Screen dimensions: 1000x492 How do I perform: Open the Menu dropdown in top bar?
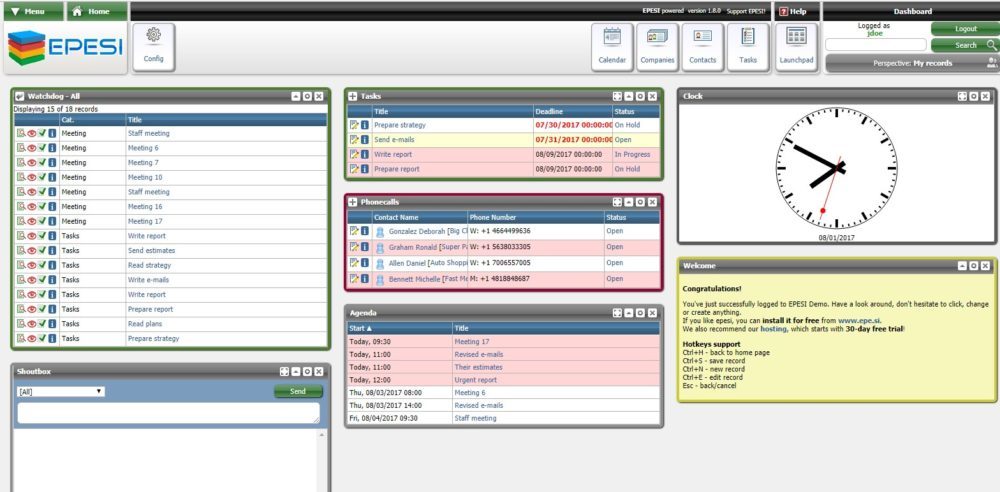tap(33, 11)
